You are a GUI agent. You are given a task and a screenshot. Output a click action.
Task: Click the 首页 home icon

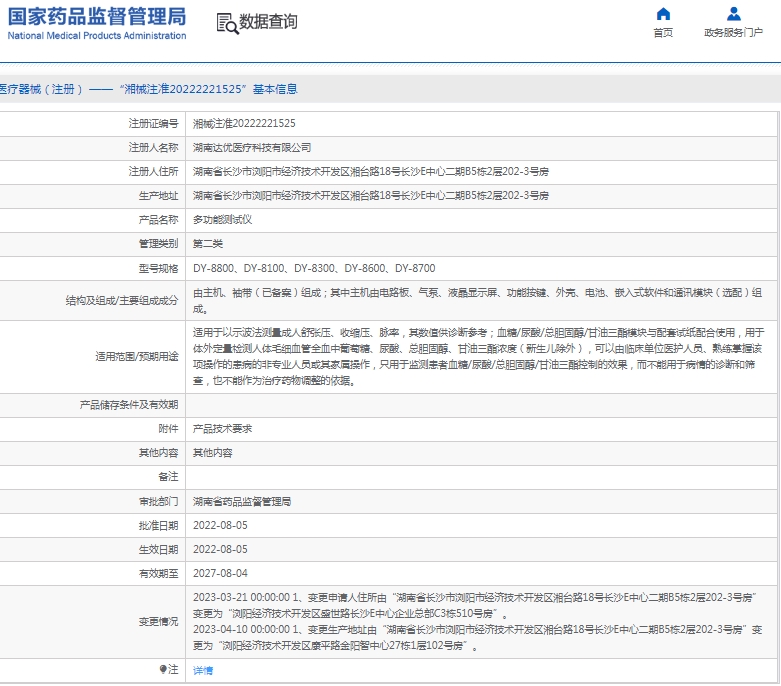tap(663, 14)
